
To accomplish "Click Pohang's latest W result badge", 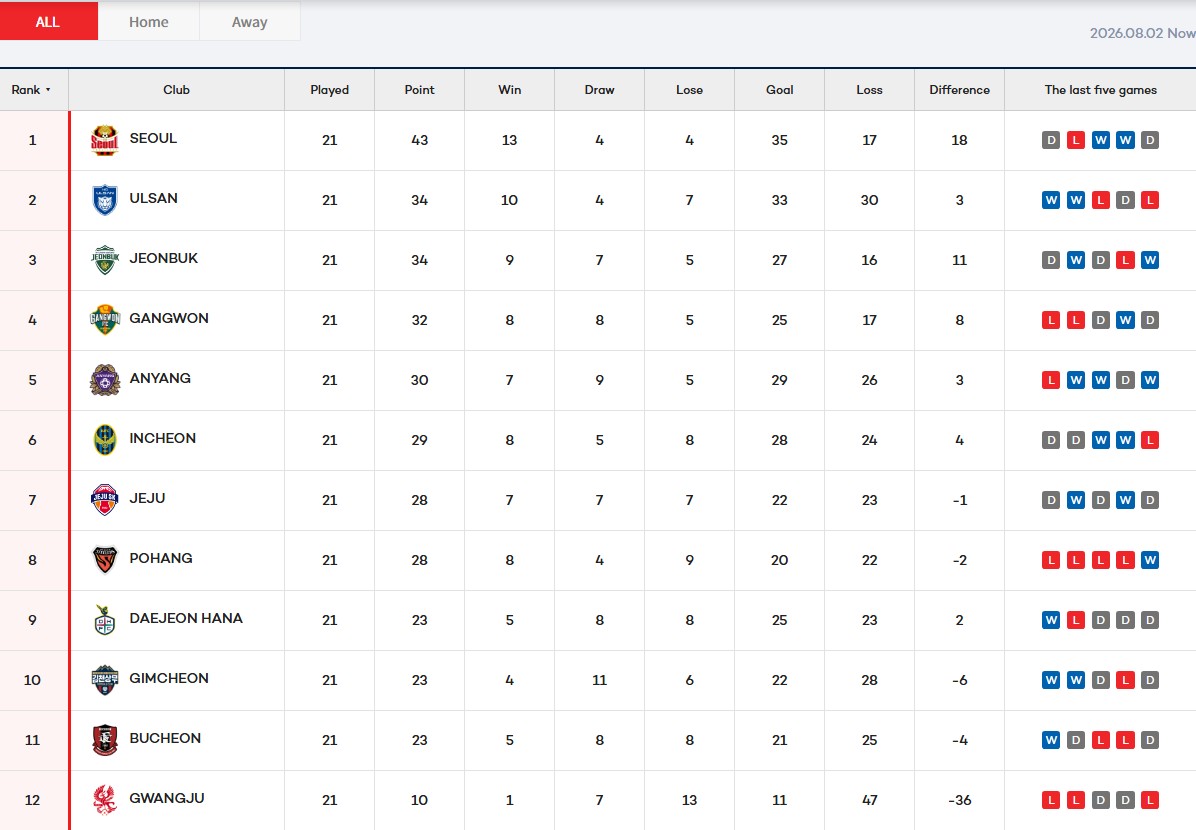I will [1150, 560].
